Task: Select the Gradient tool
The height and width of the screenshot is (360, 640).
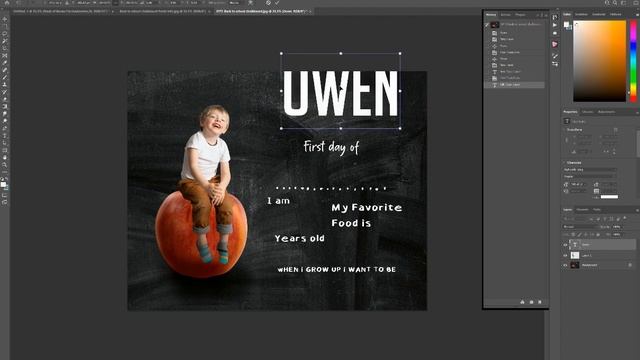Action: point(5,107)
